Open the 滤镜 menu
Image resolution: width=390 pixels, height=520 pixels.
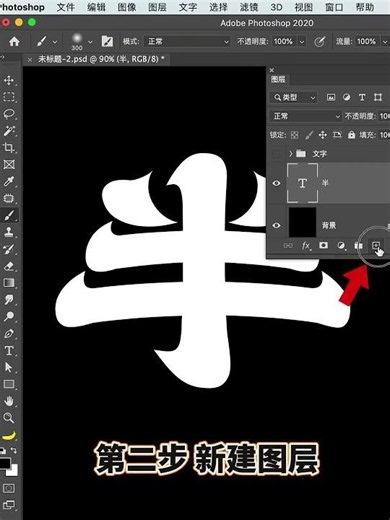pyautogui.click(x=249, y=7)
